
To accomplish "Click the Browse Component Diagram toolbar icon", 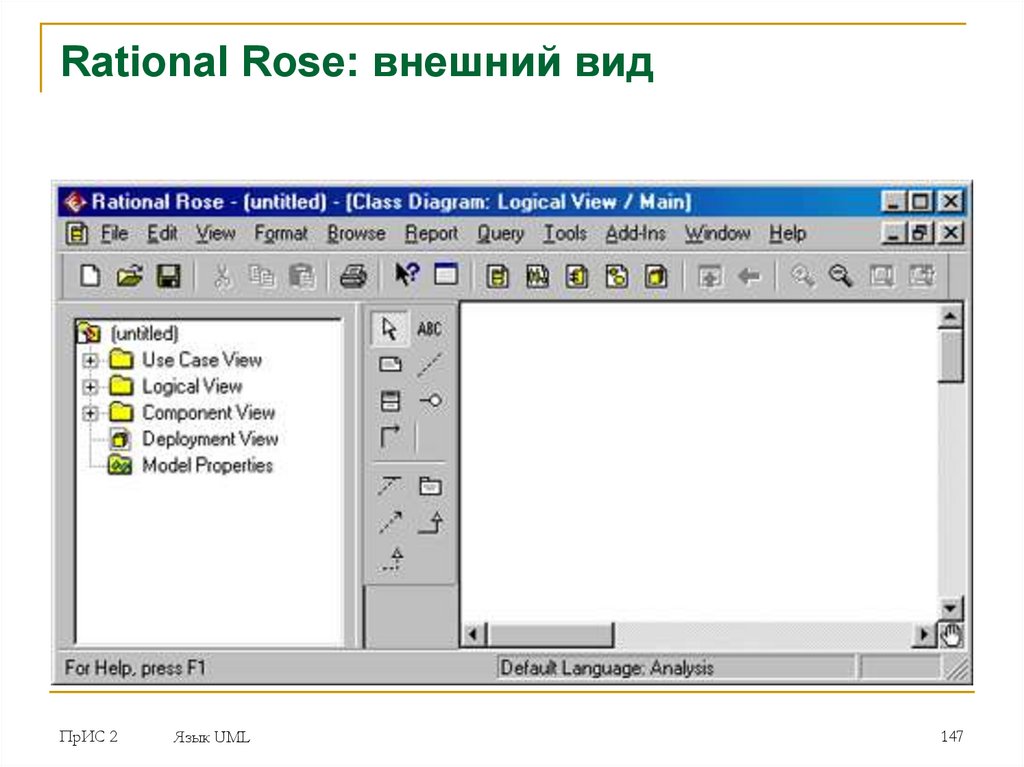I will pyautogui.click(x=577, y=276).
